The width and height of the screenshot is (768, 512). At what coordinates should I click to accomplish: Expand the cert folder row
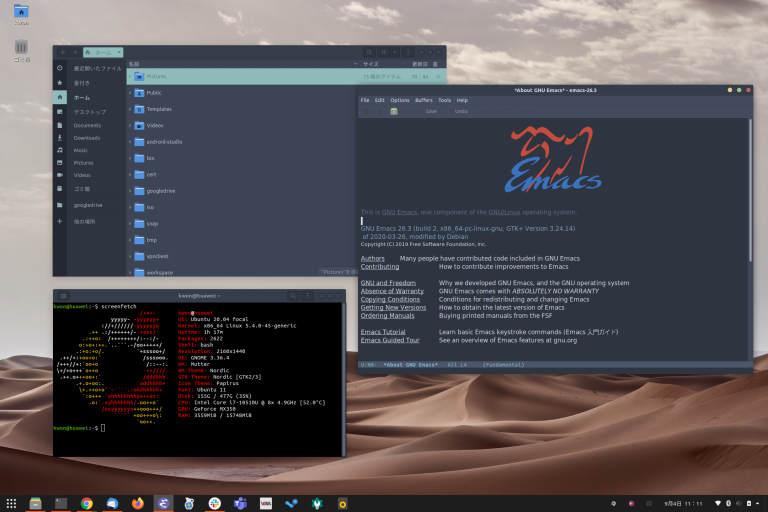(x=130, y=175)
